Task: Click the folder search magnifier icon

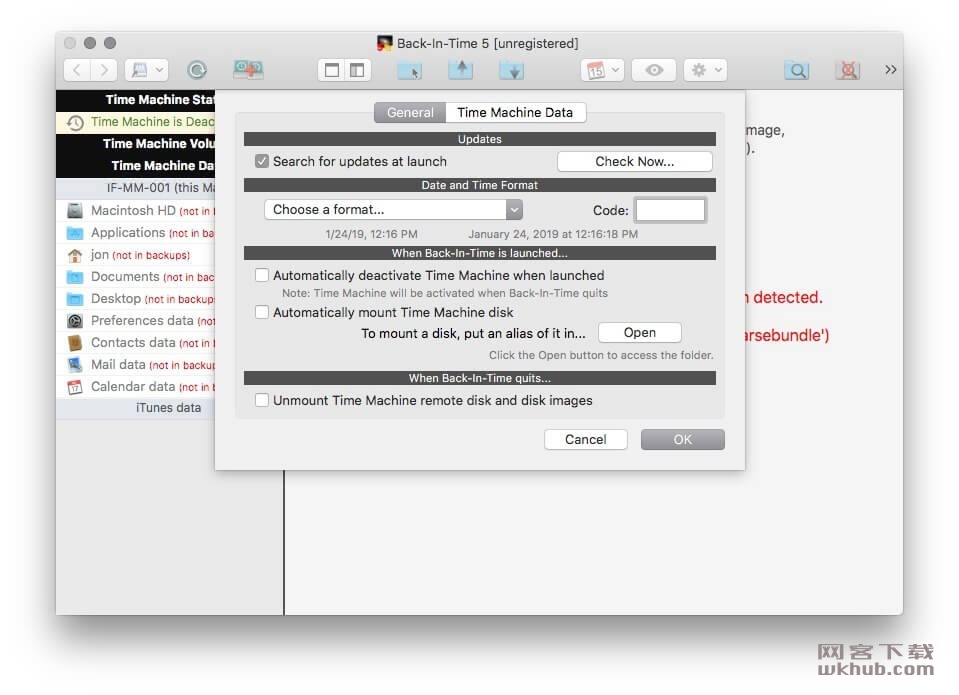Action: 797,70
